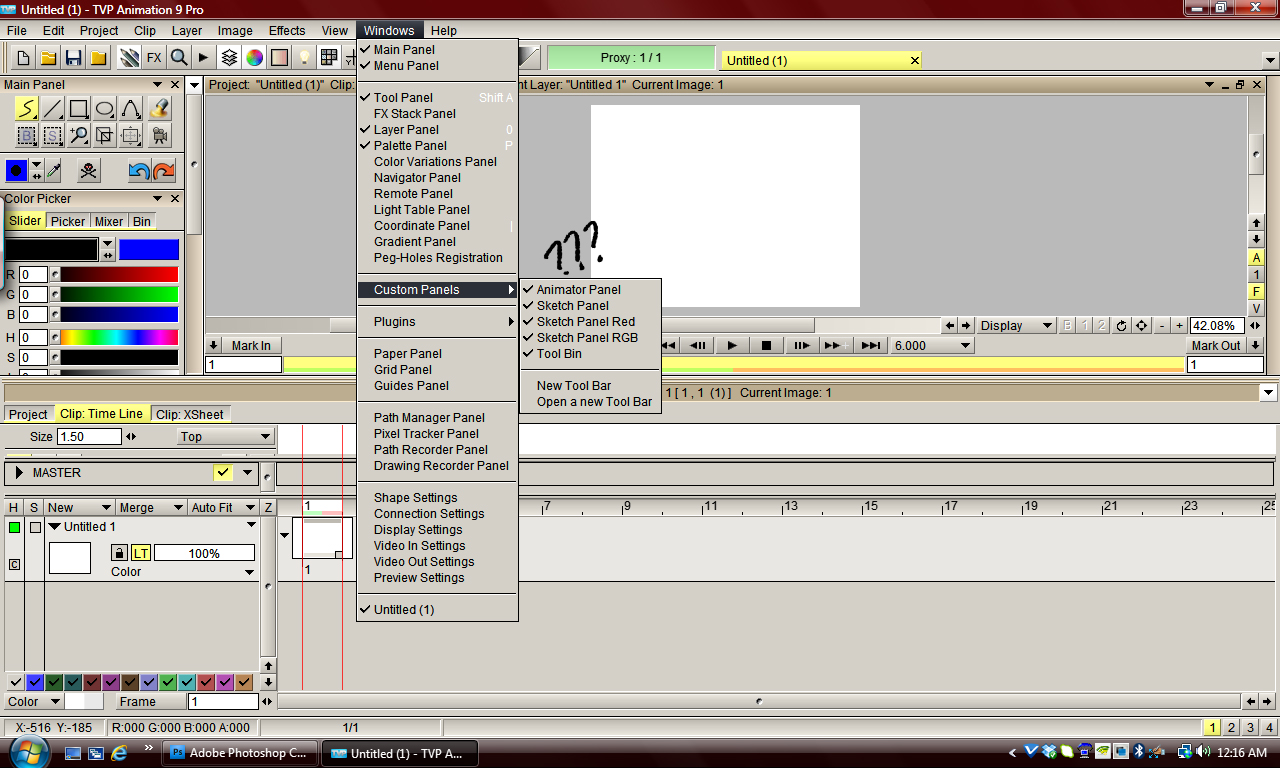Select the zoom magnifier tool in Main Panel
1280x768 pixels.
tap(79, 135)
